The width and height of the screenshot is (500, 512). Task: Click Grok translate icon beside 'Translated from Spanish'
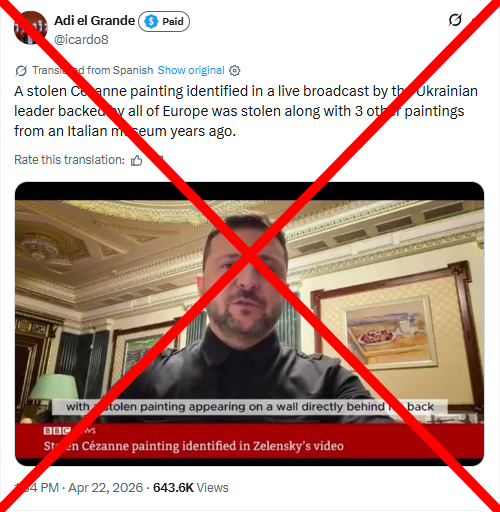21,71
